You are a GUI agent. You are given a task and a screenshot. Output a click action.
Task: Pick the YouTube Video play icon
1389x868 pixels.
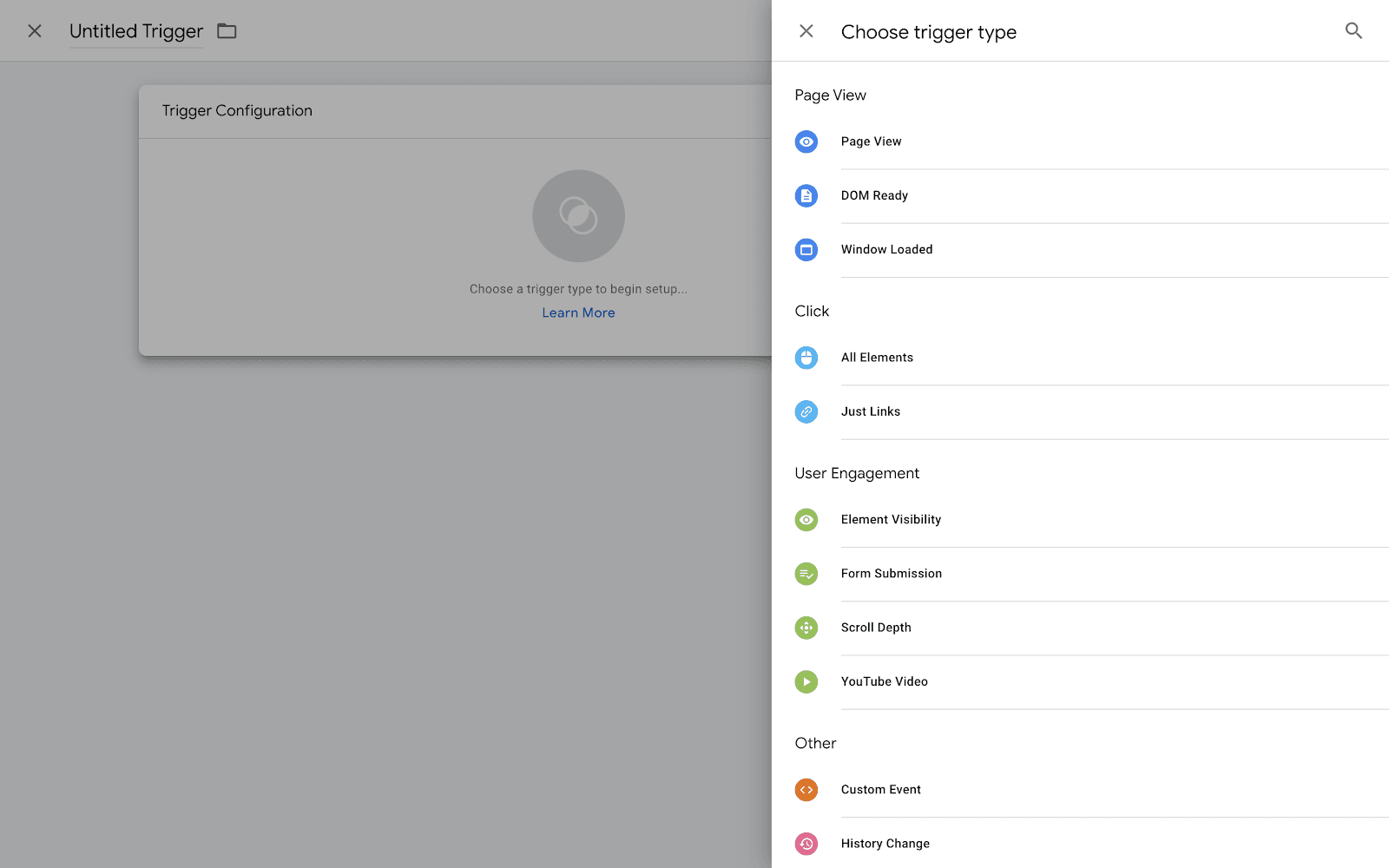[806, 681]
